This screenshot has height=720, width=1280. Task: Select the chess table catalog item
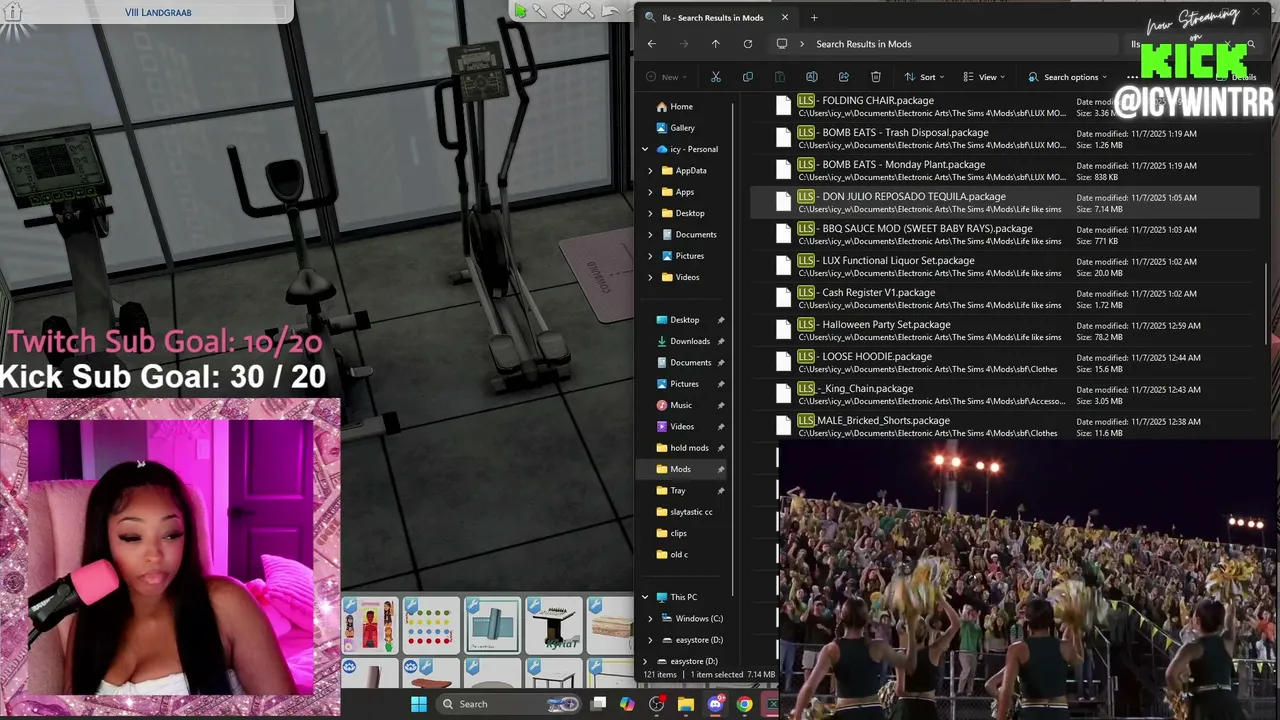point(554,626)
